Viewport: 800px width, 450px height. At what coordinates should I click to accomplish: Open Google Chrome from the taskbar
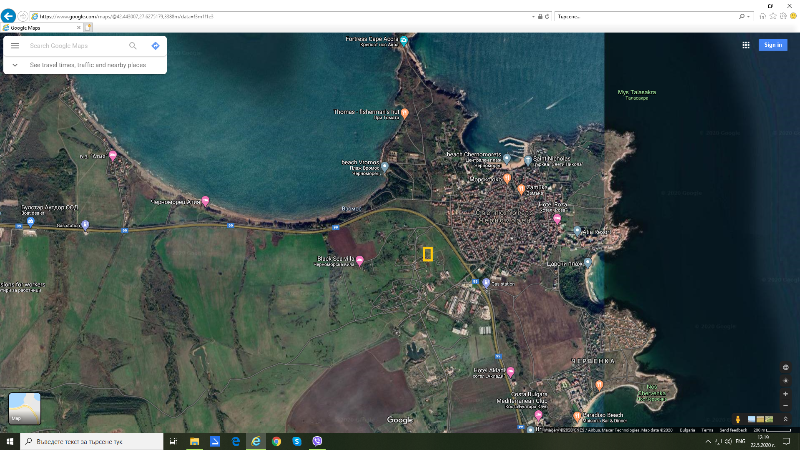point(276,441)
